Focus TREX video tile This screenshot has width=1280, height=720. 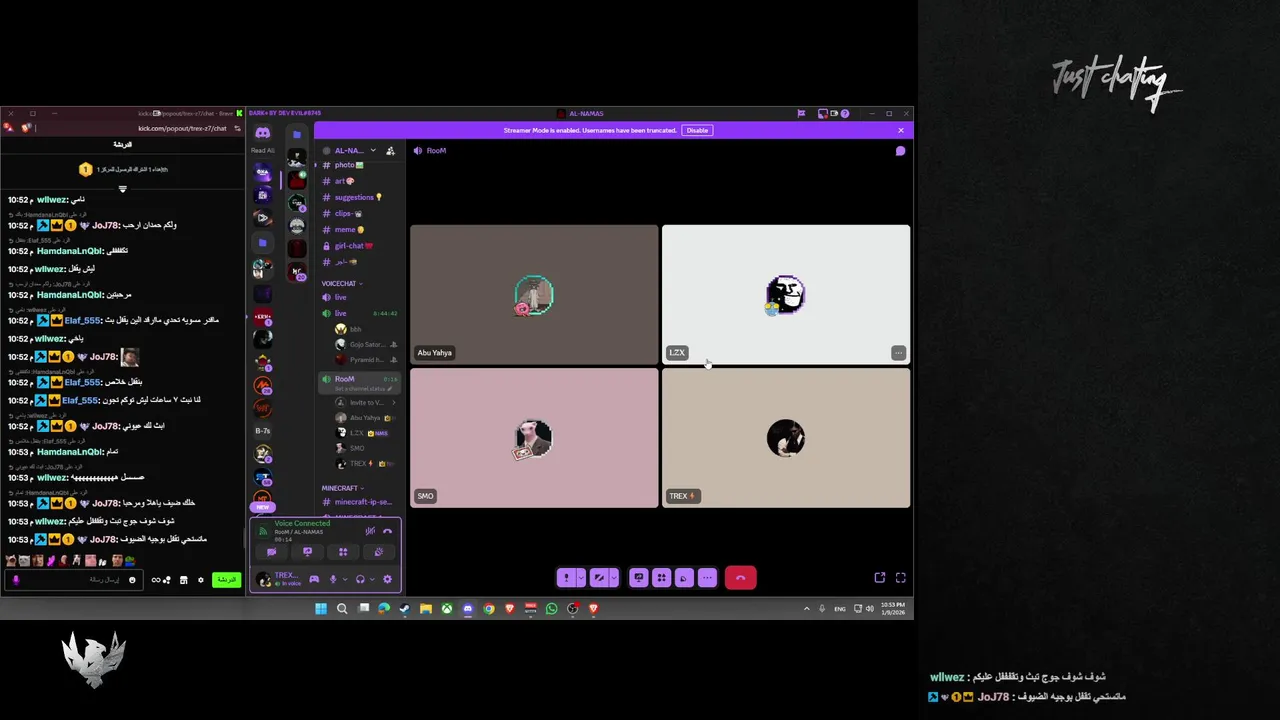786,438
